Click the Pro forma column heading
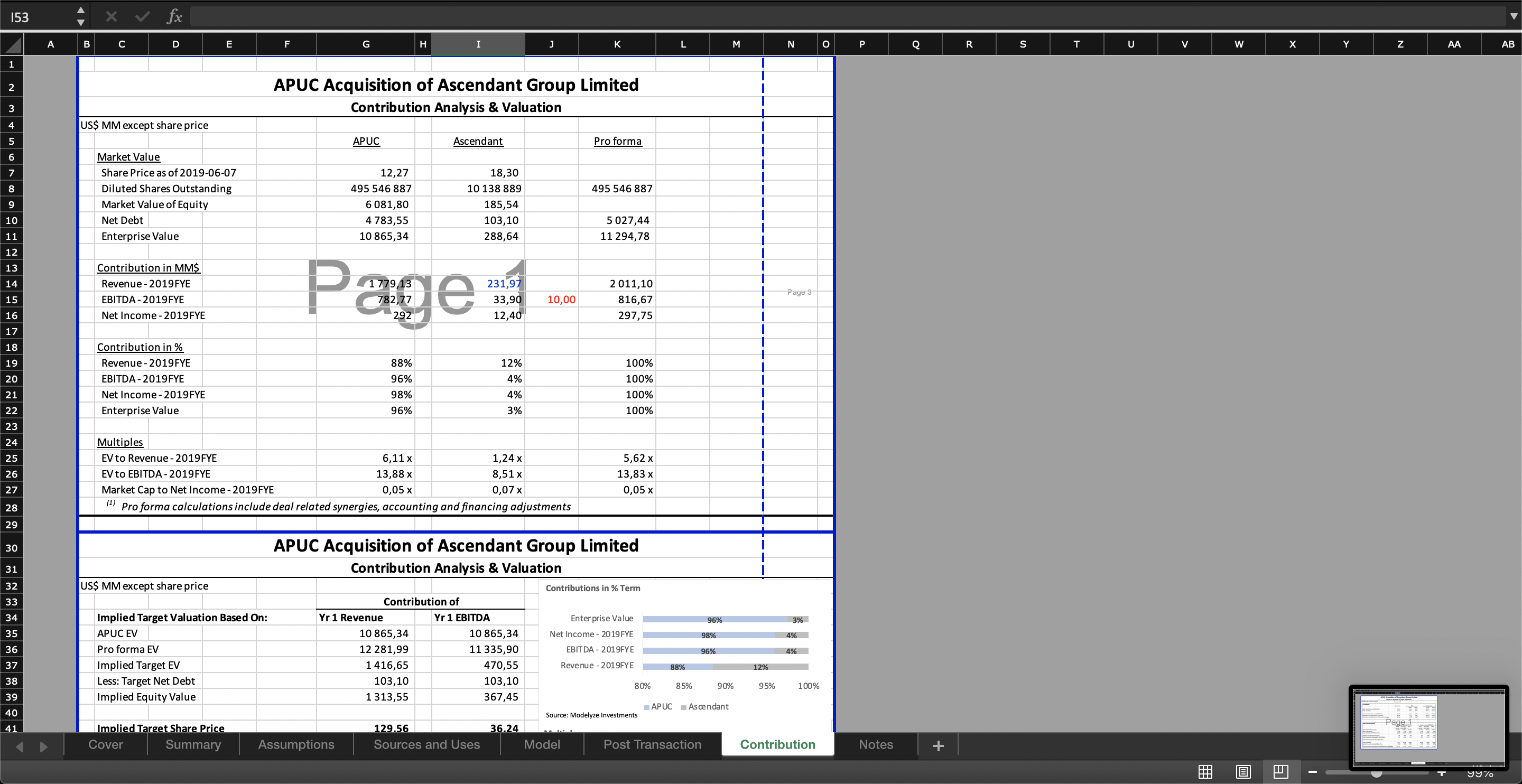 point(617,141)
